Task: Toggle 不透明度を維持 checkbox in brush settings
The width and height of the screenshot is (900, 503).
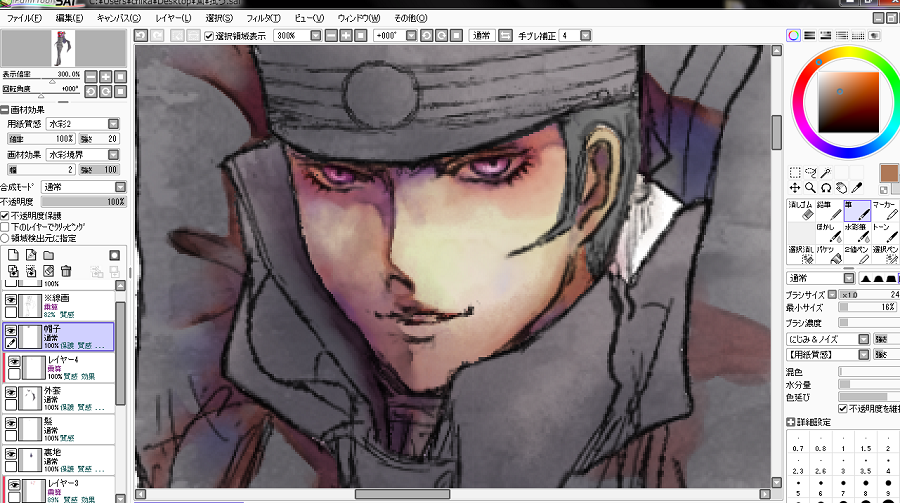Action: [x=843, y=409]
